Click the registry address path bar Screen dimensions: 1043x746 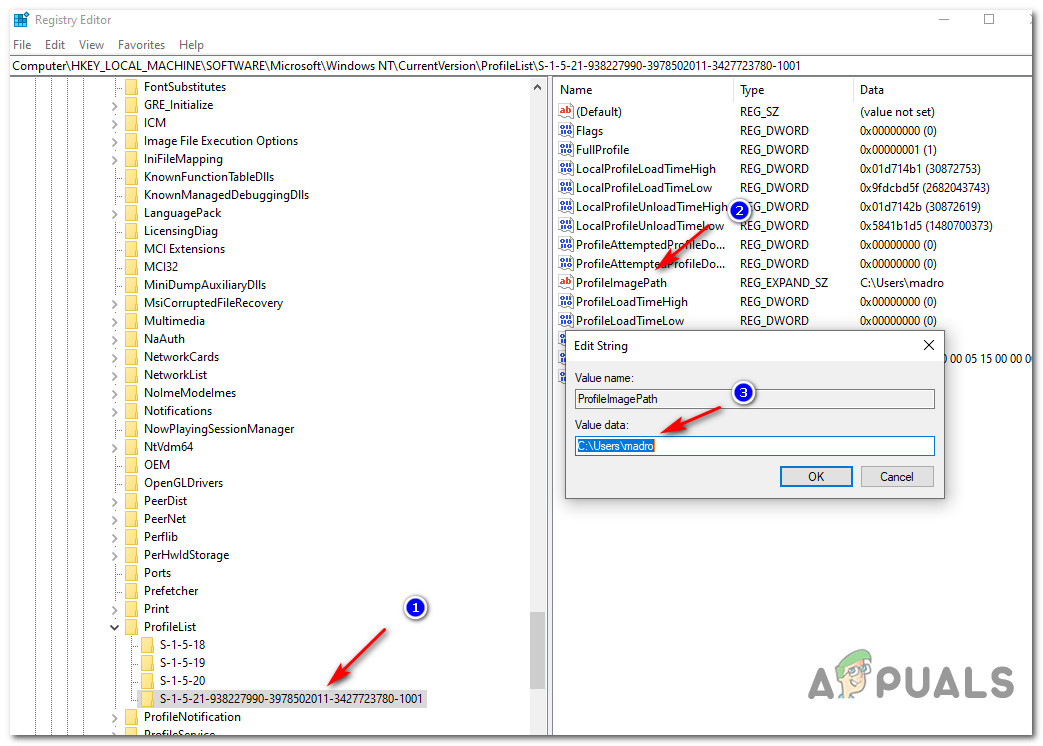coord(521,66)
